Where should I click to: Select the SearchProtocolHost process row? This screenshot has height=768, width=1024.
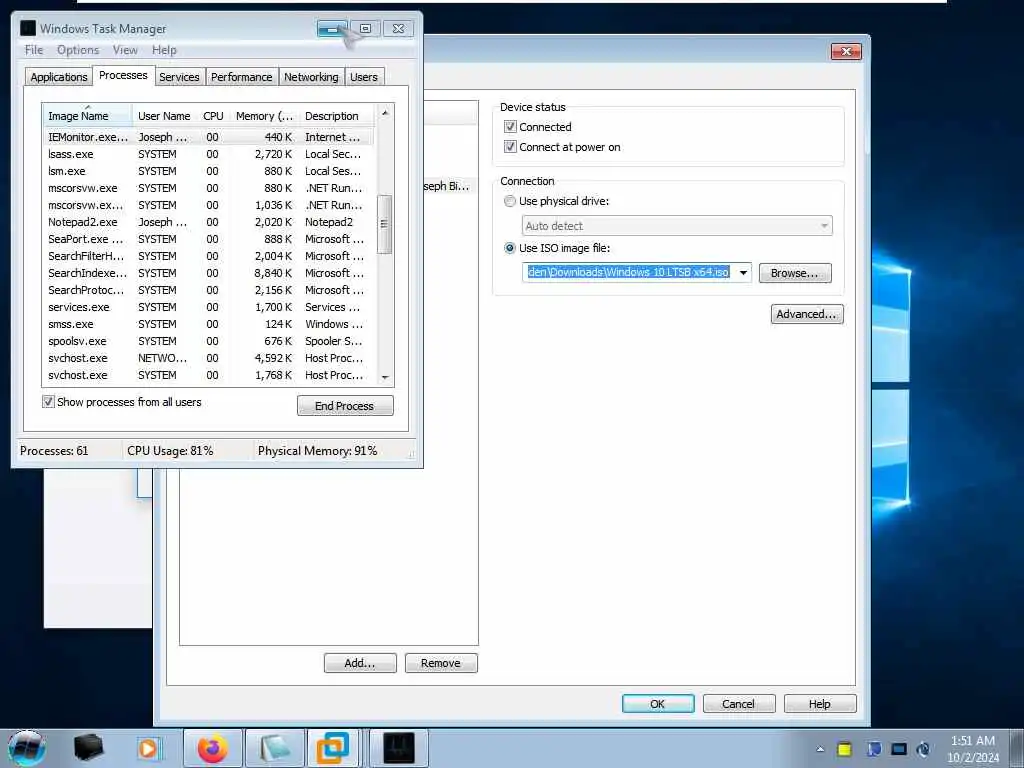tap(208, 290)
